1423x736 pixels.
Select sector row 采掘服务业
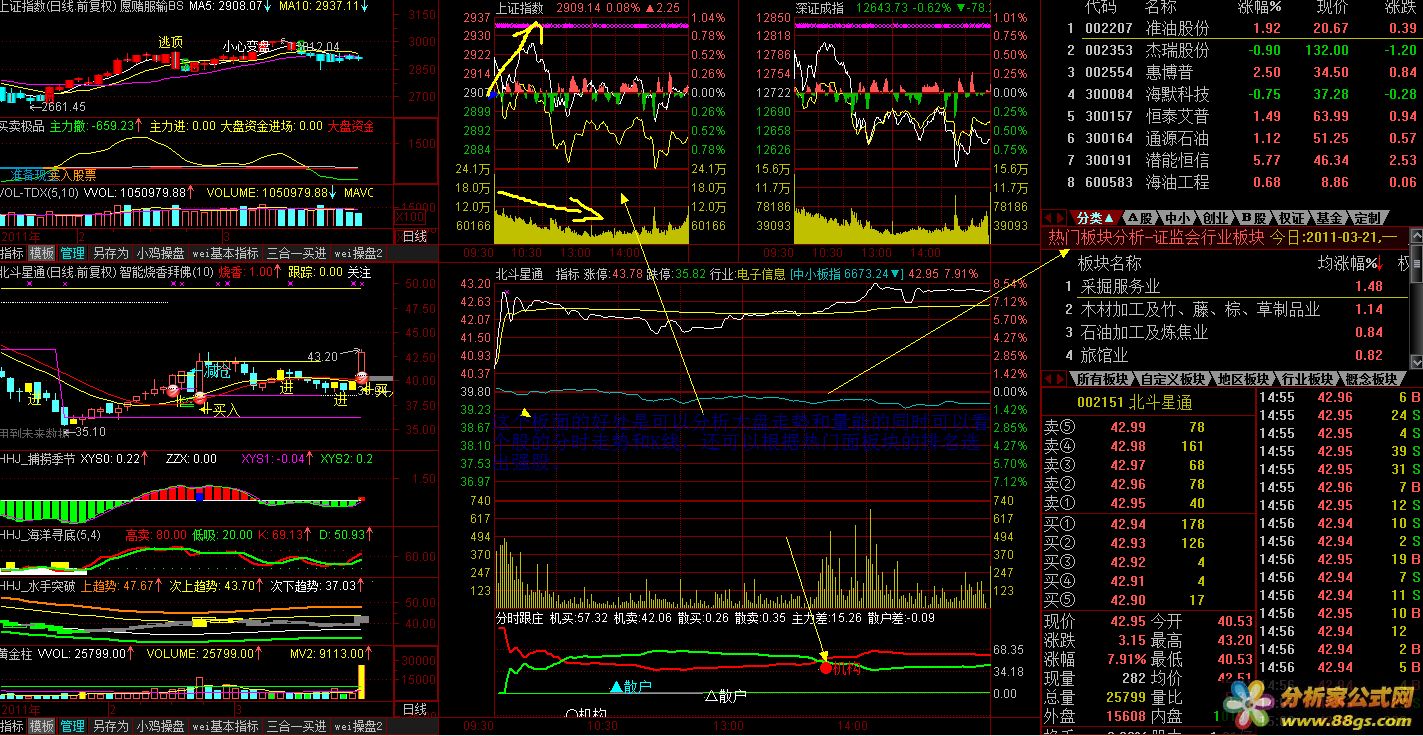click(x=1226, y=286)
